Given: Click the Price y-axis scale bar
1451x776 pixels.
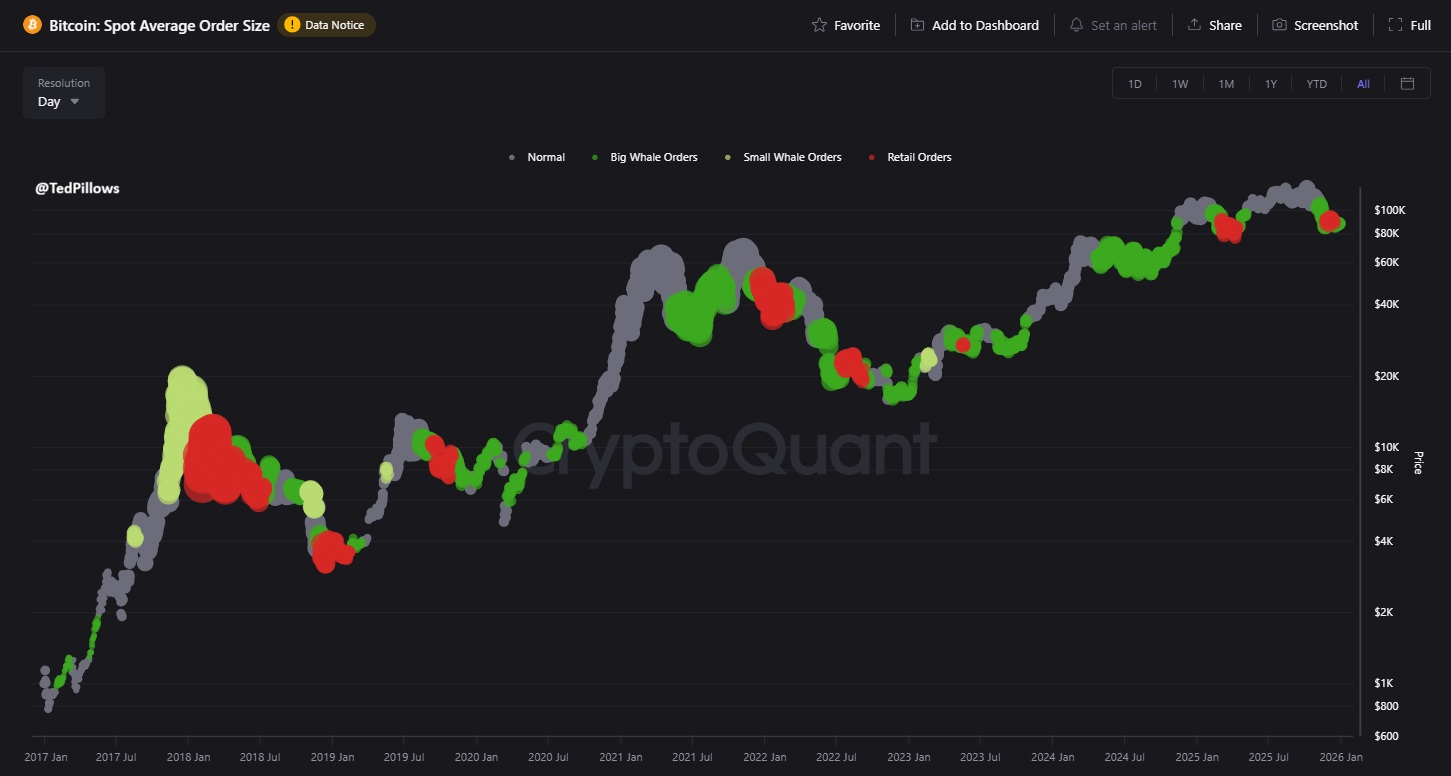Looking at the screenshot, I should point(1361,460).
